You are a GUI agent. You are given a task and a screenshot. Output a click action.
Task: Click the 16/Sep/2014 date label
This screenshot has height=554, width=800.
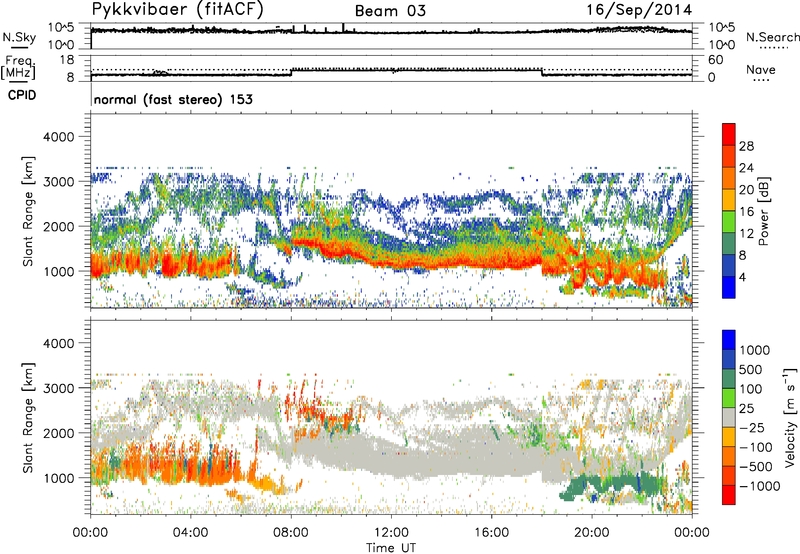tap(639, 10)
